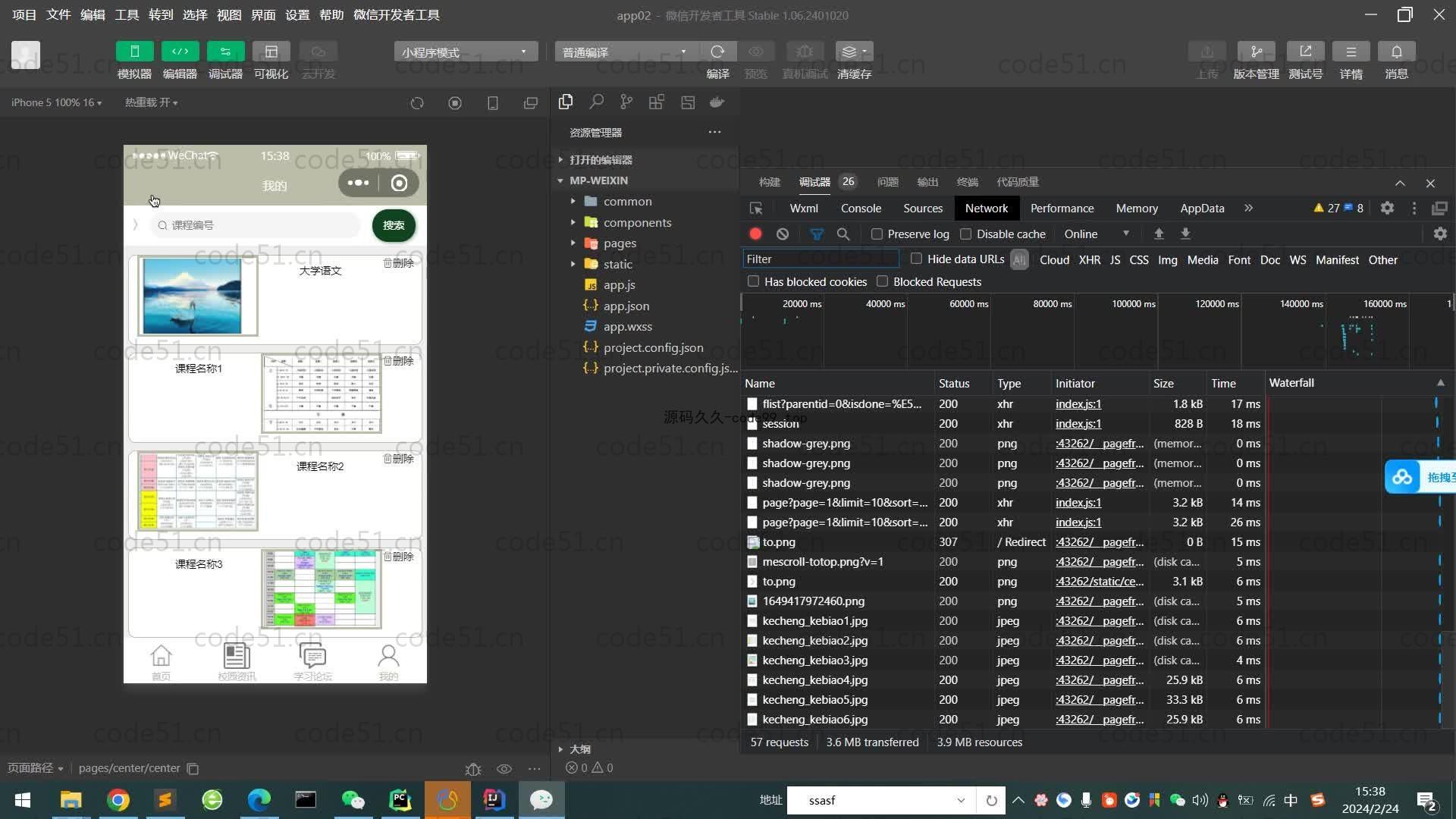This screenshot has height=819, width=1456.
Task: Open the extensions blocks icon in sidebar
Action: (x=657, y=102)
